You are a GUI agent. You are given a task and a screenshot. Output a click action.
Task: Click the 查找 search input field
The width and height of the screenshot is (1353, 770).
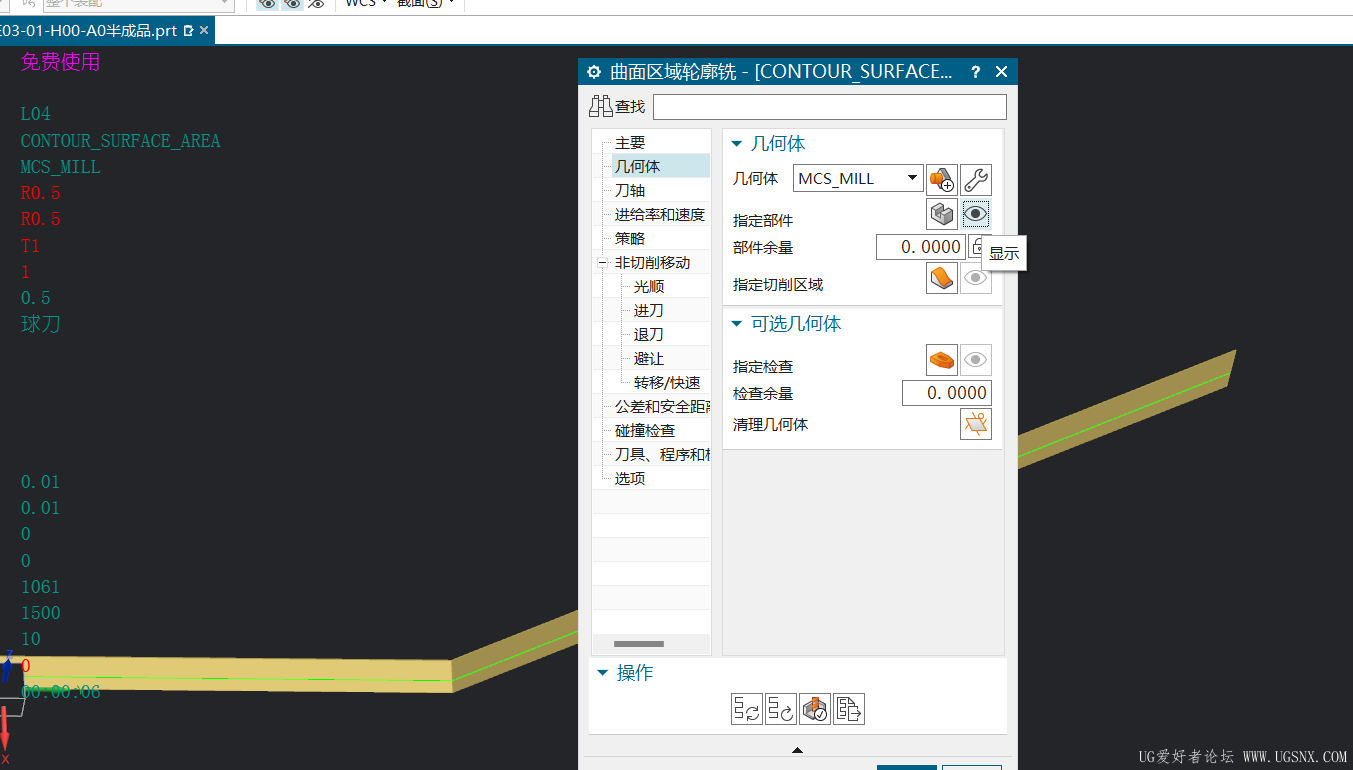coord(830,107)
